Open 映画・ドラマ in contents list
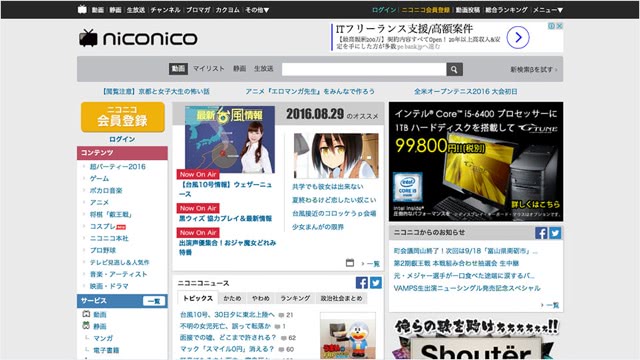Image resolution: width=640 pixels, height=360 pixels. pos(109,286)
